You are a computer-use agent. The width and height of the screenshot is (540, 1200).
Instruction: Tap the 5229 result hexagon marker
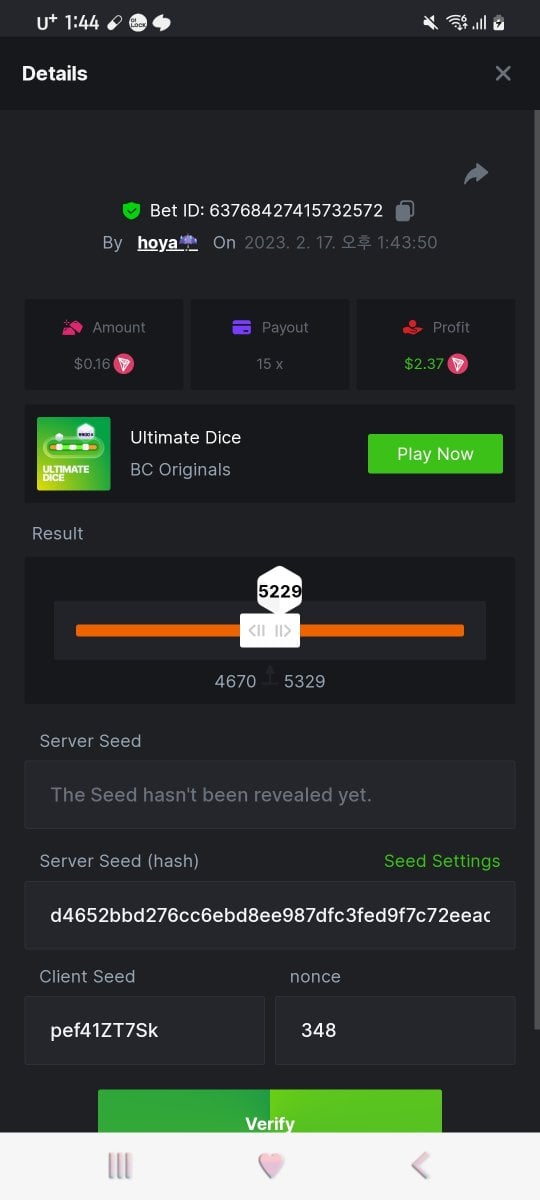(280, 591)
